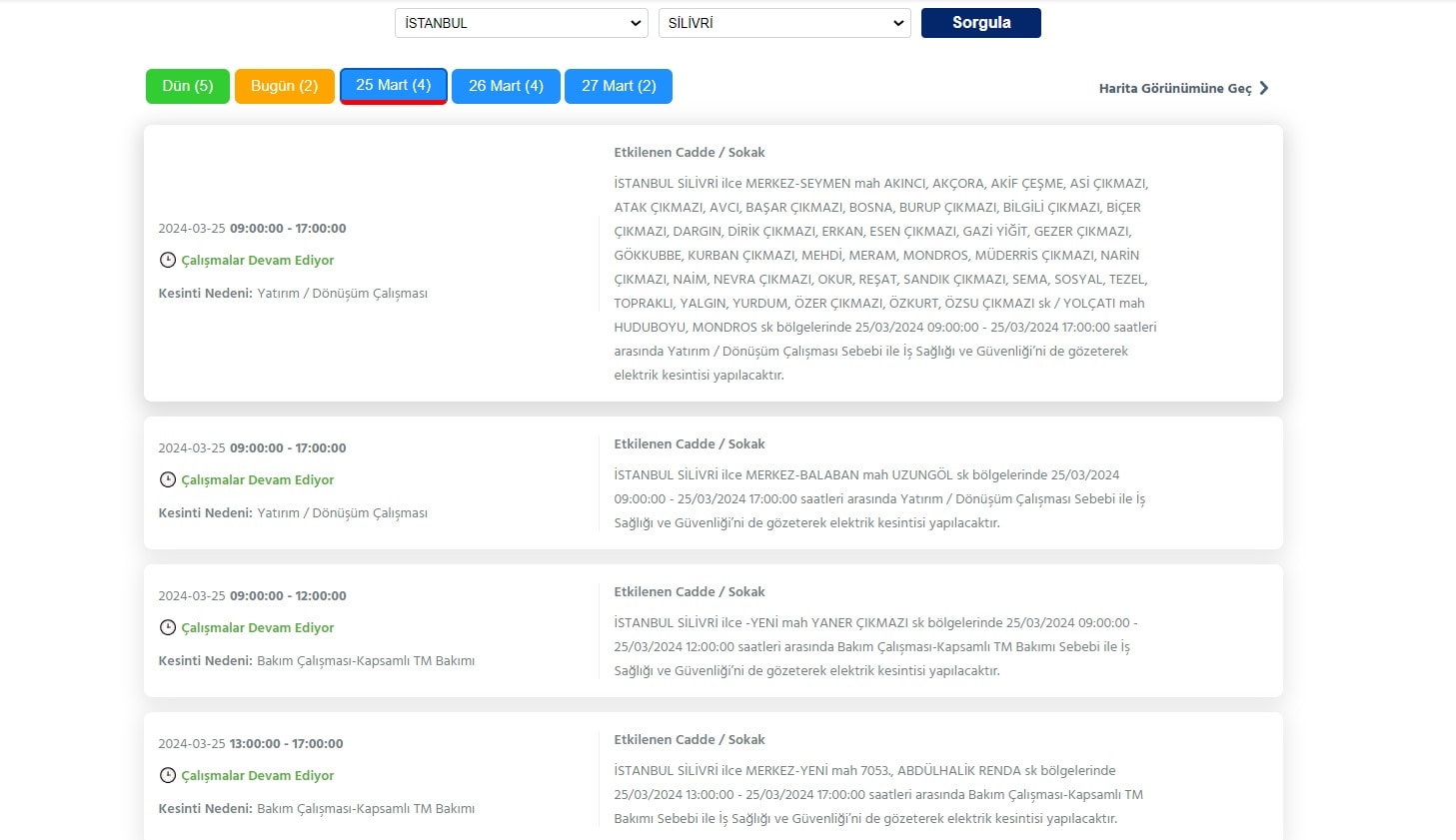Click the clock icon in the MERKEZ-SEYMEN outage card

[x=167, y=260]
